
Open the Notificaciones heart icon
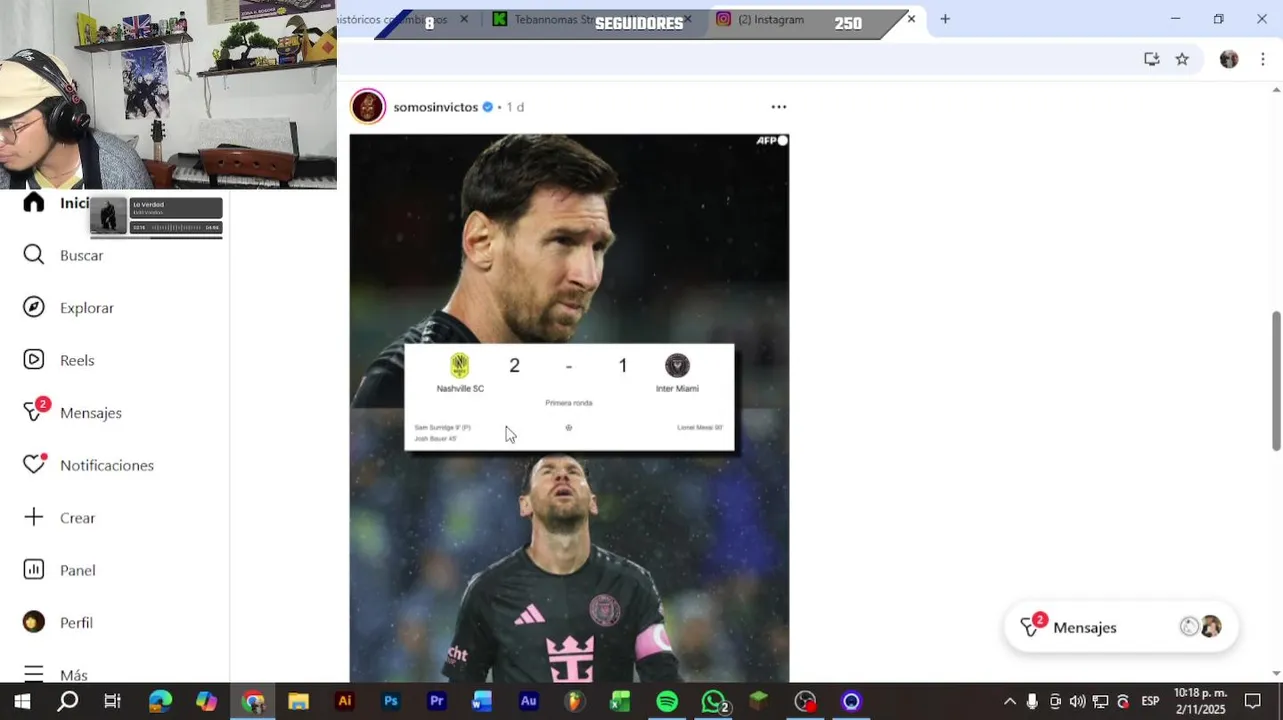(x=35, y=464)
